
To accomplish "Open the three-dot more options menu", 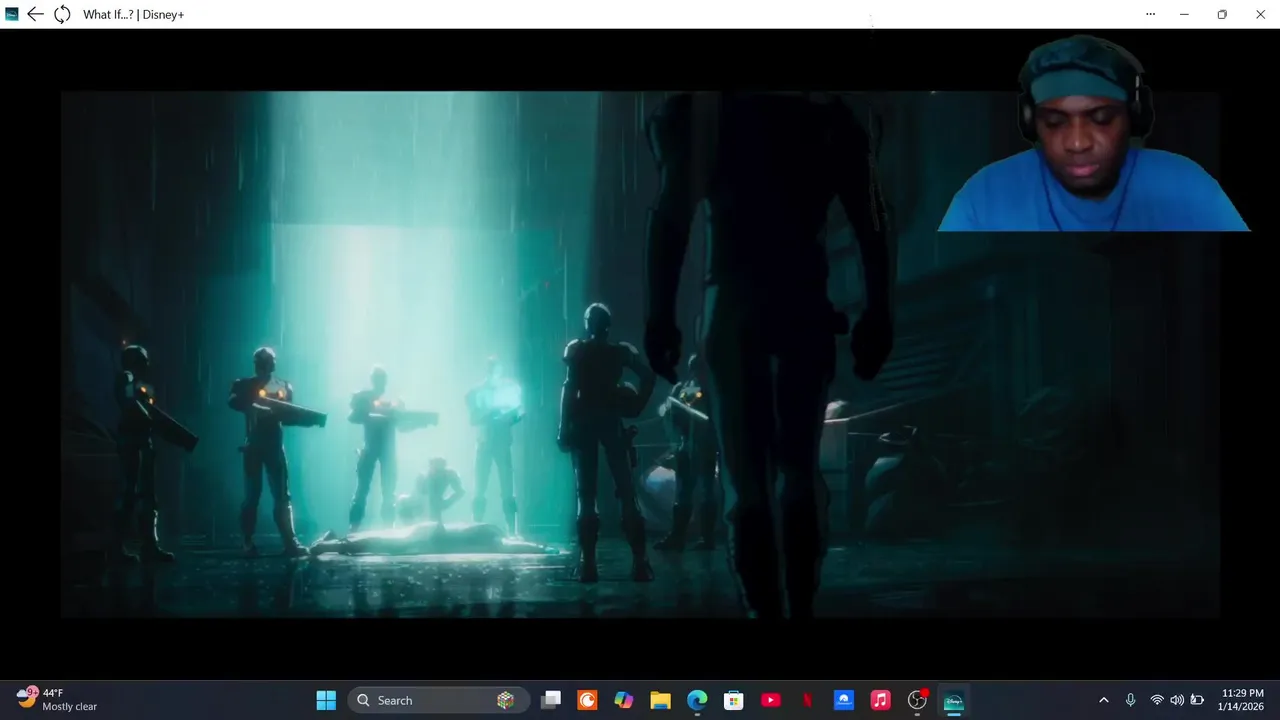I will pyautogui.click(x=1150, y=14).
